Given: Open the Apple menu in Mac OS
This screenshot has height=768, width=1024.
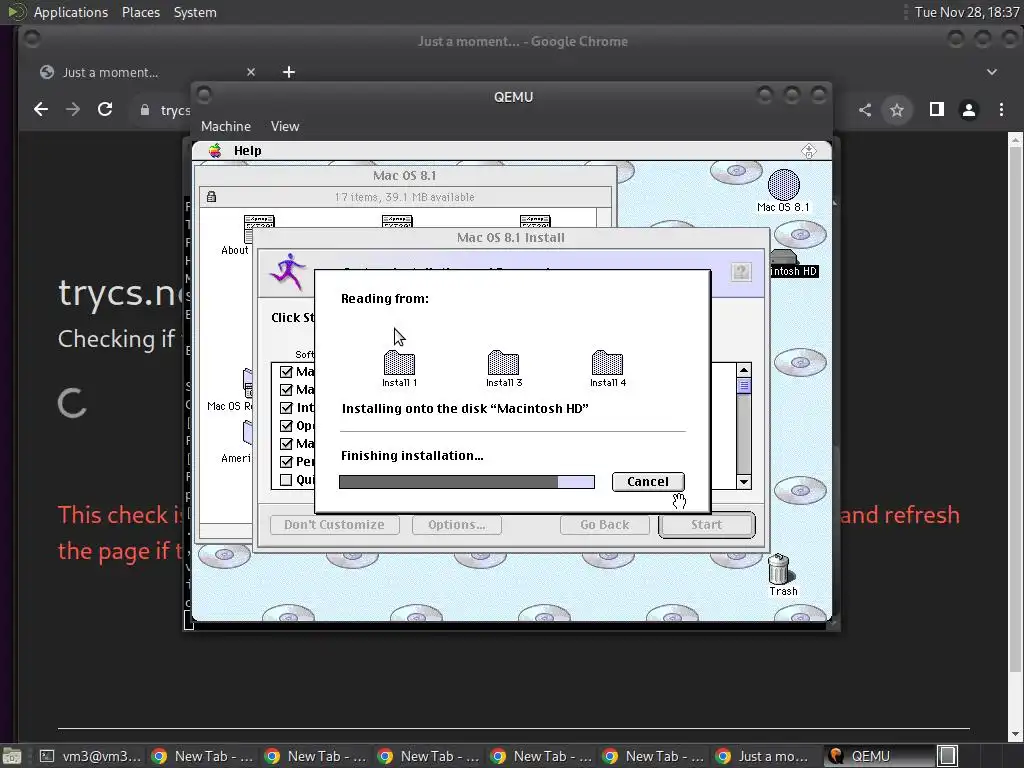Looking at the screenshot, I should 215,151.
